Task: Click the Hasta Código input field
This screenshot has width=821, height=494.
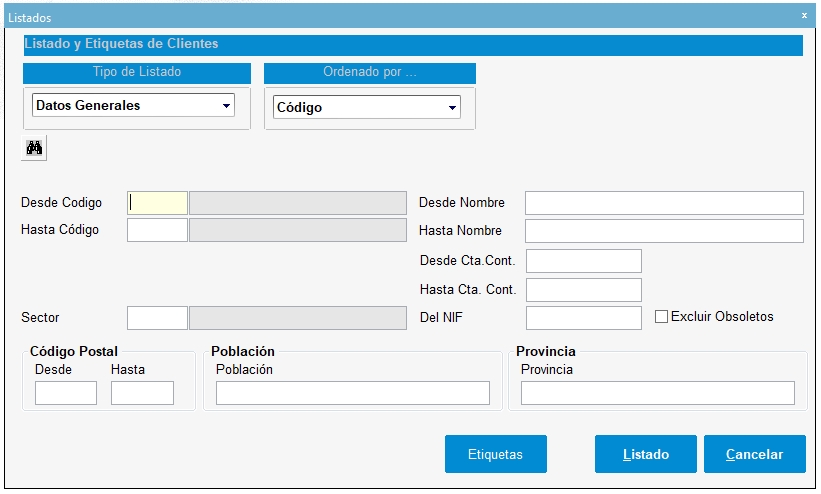Action: click(x=157, y=230)
